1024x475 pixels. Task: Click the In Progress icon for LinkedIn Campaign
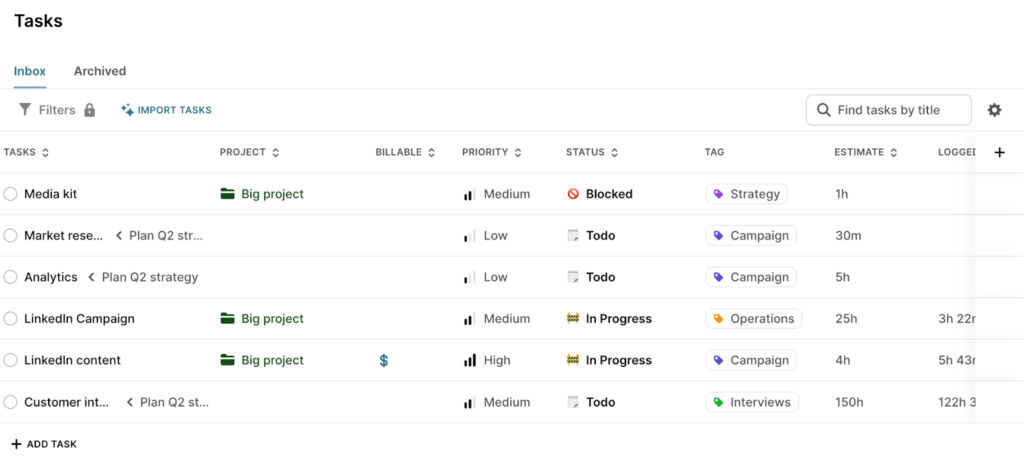click(x=573, y=319)
